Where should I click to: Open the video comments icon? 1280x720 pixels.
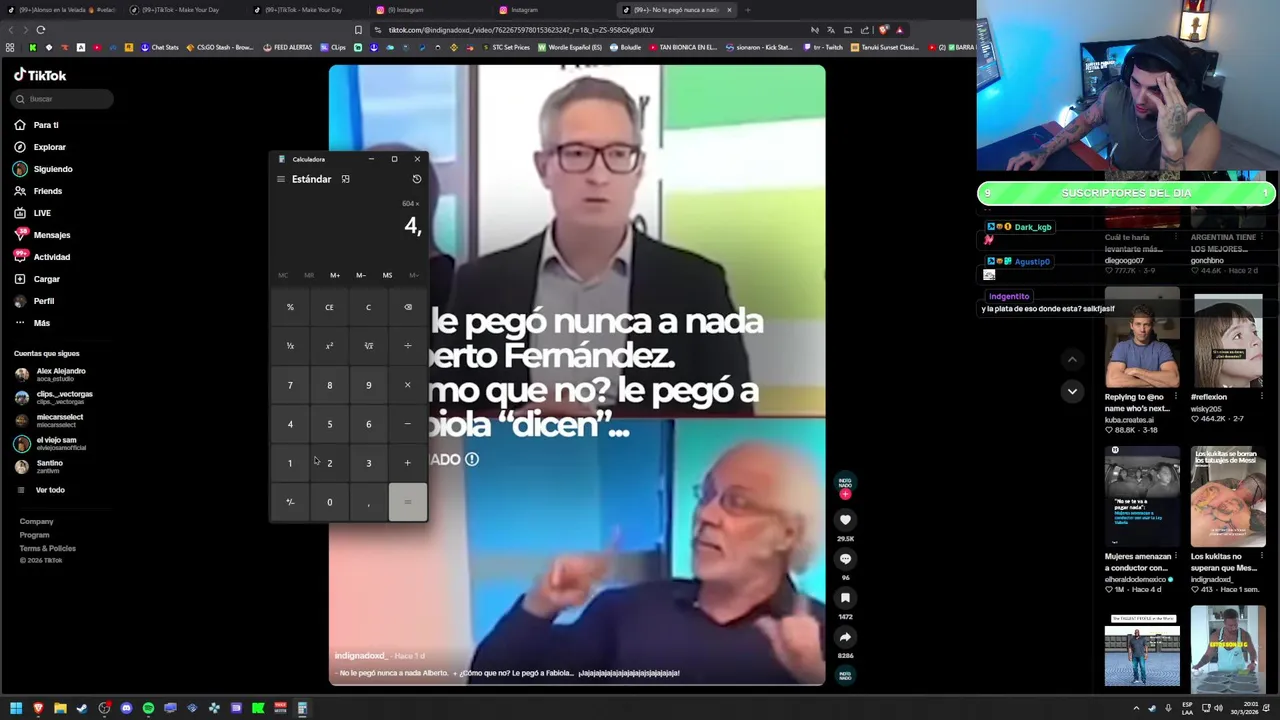click(845, 559)
